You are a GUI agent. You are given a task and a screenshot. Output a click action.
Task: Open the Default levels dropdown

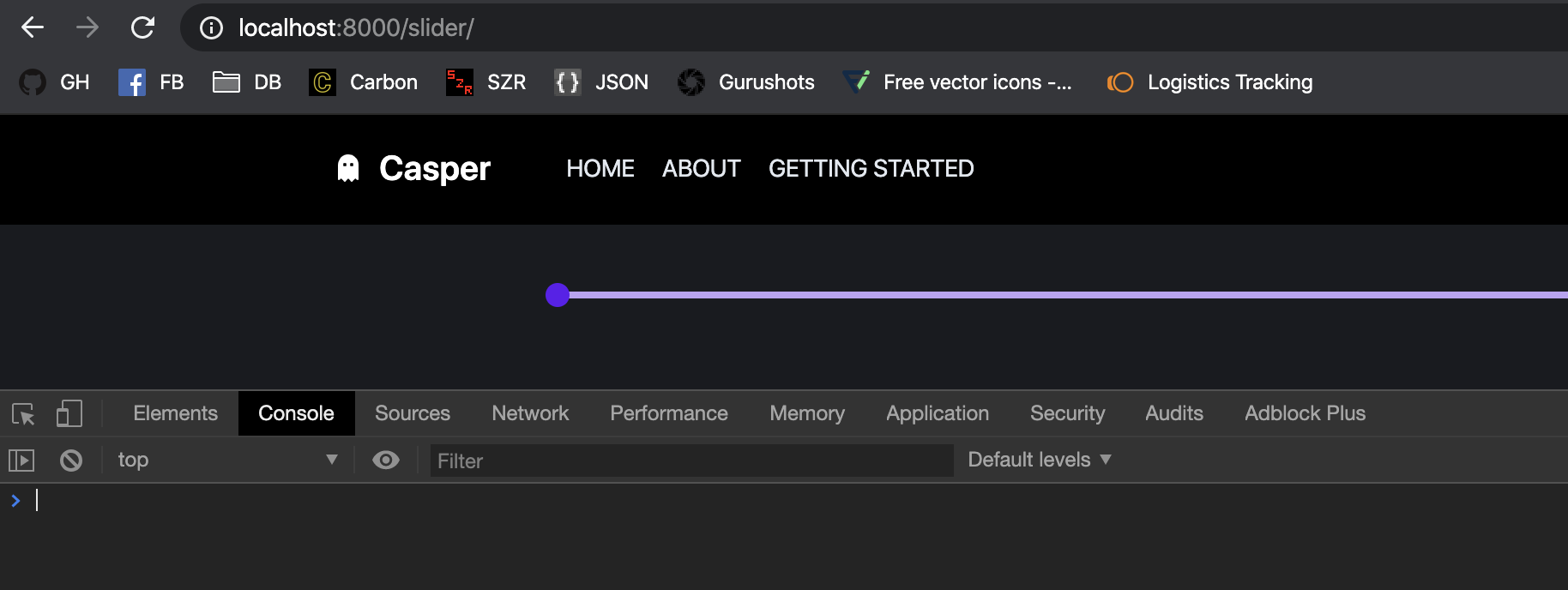pos(1040,460)
